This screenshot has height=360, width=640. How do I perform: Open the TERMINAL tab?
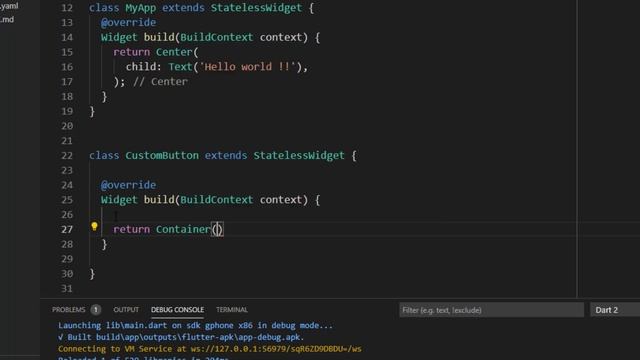(x=232, y=310)
